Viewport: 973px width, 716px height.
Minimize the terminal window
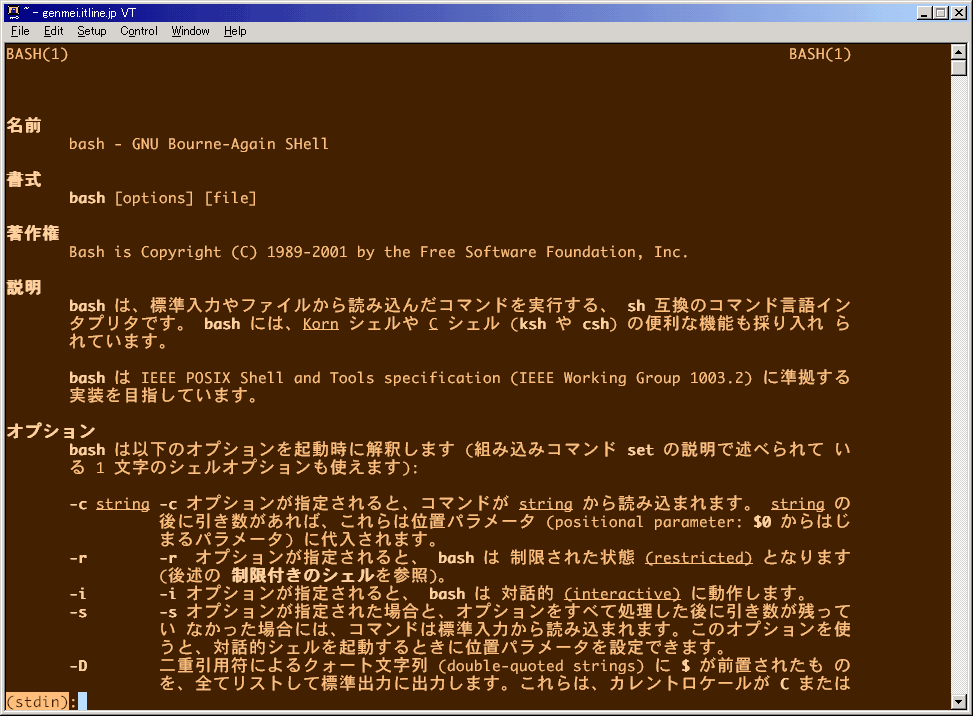(x=923, y=12)
